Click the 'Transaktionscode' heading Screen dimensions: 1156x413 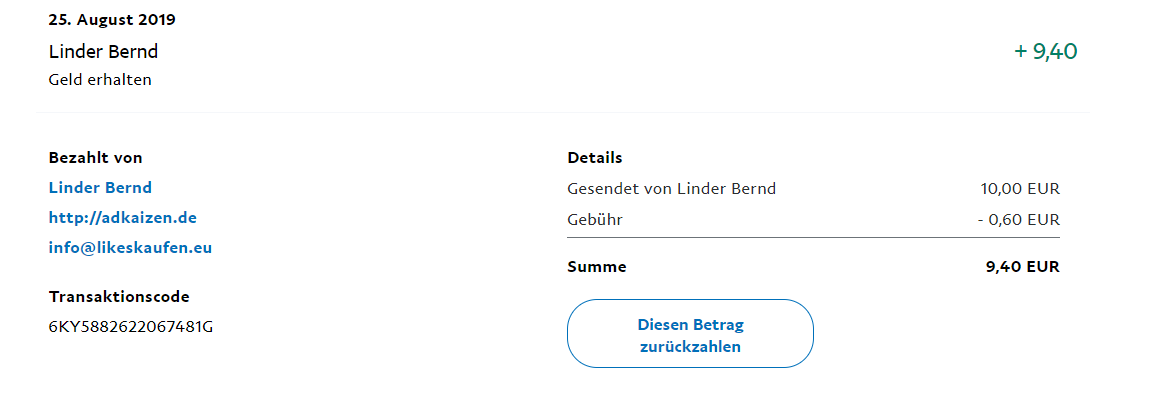[x=118, y=296]
